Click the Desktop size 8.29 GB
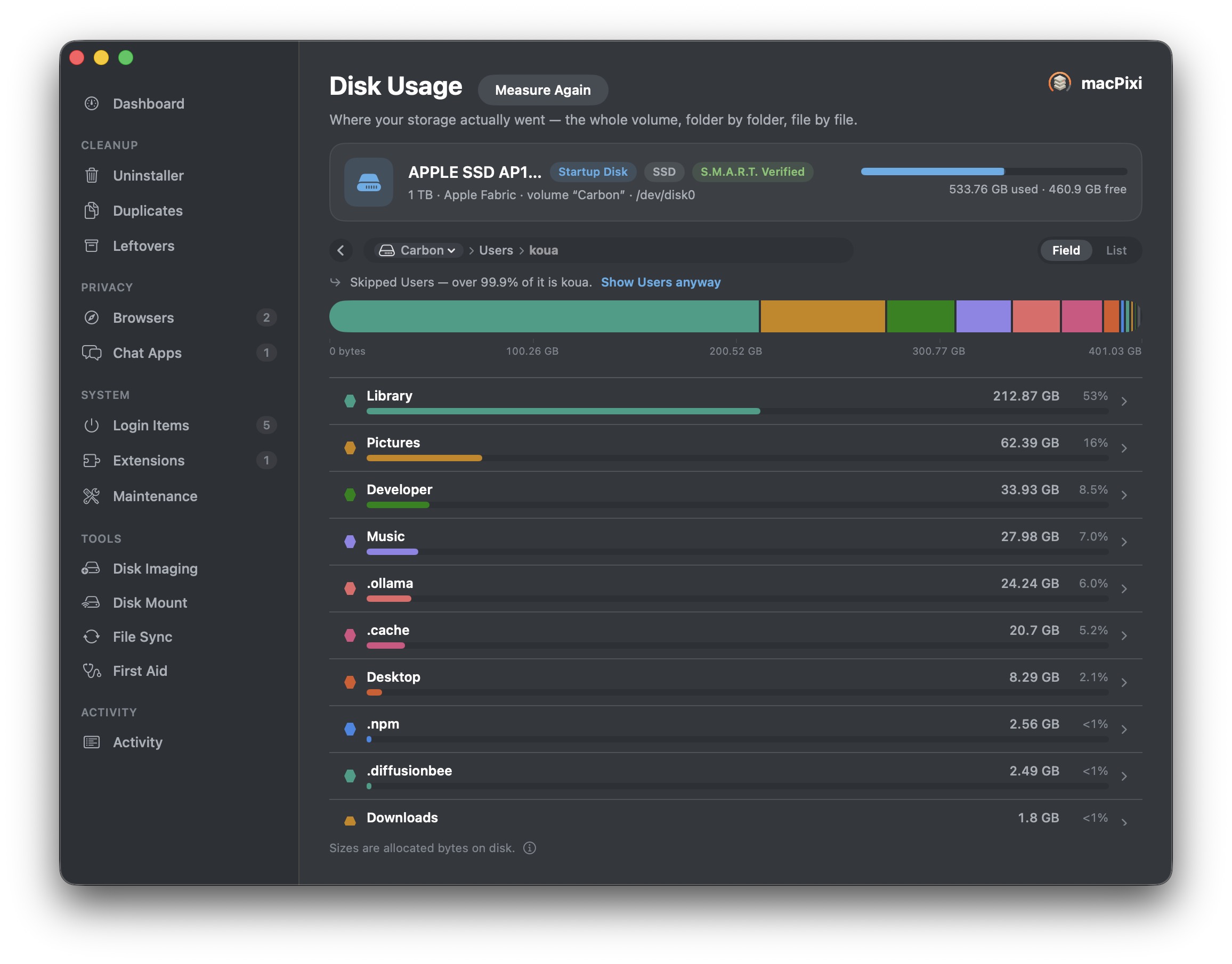 [1034, 677]
